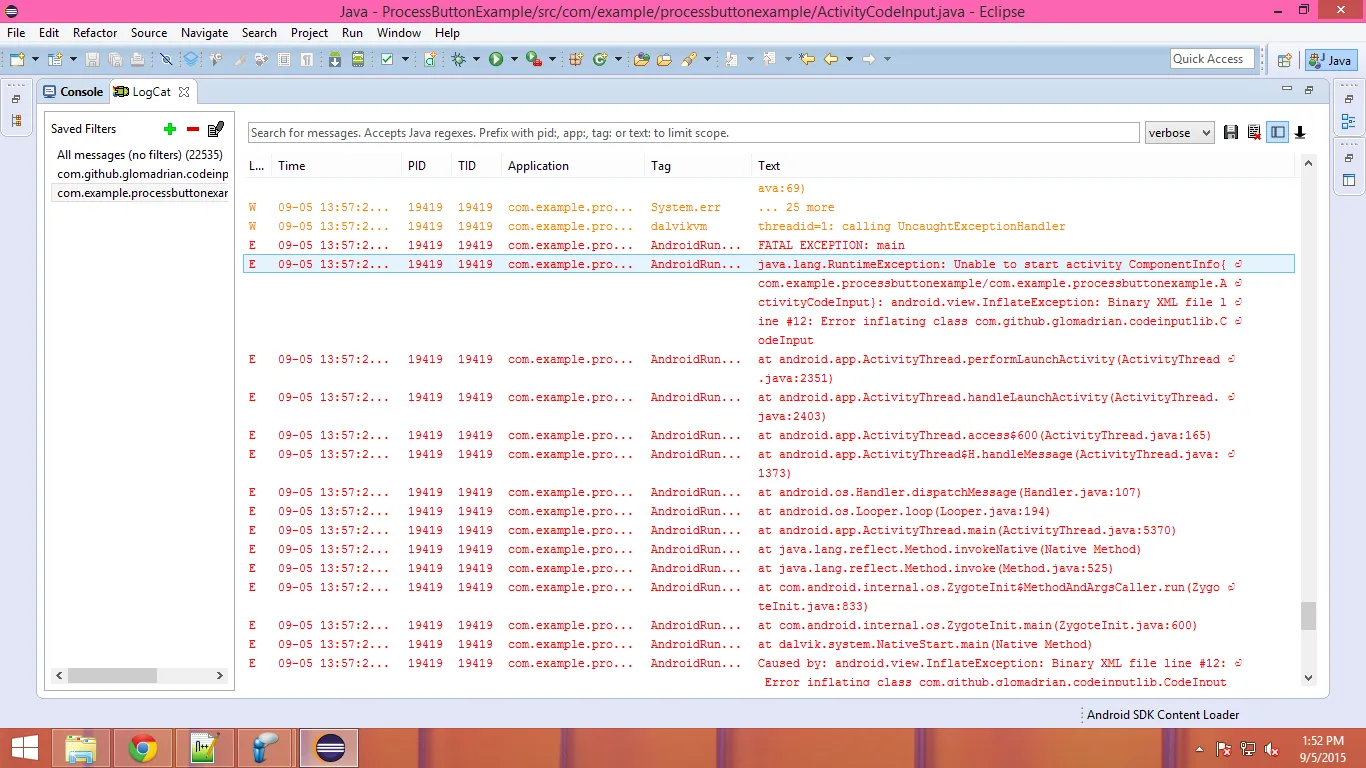1366x768 pixels.
Task: Add a new LogCat filter
Action: pos(170,129)
